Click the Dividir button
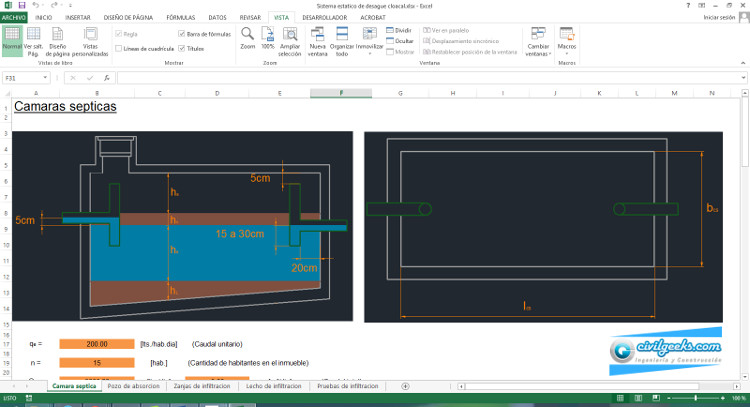750x407 pixels. (398, 31)
